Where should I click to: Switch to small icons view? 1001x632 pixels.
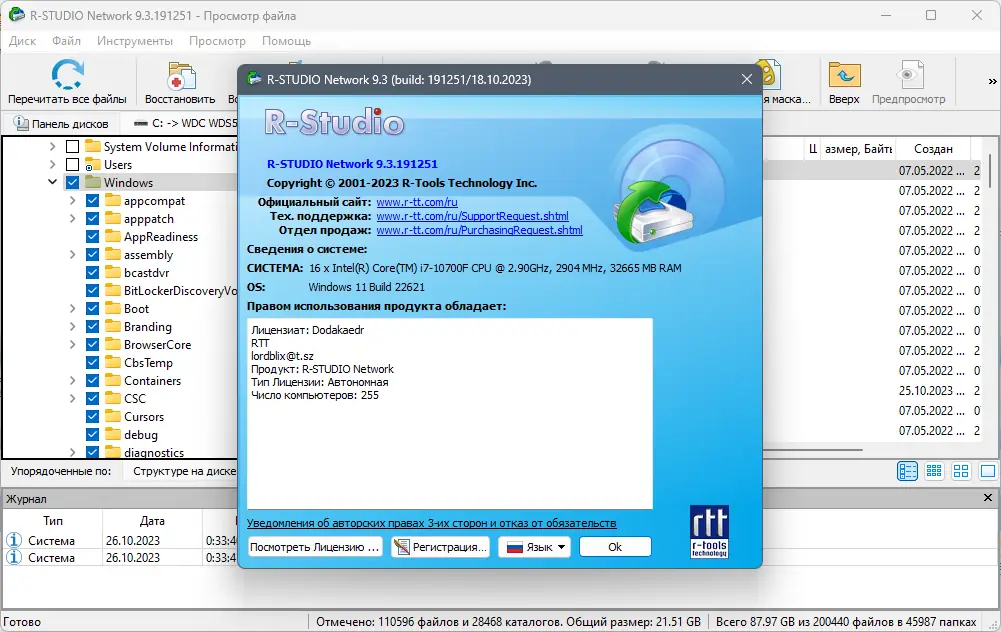pyautogui.click(x=934, y=471)
